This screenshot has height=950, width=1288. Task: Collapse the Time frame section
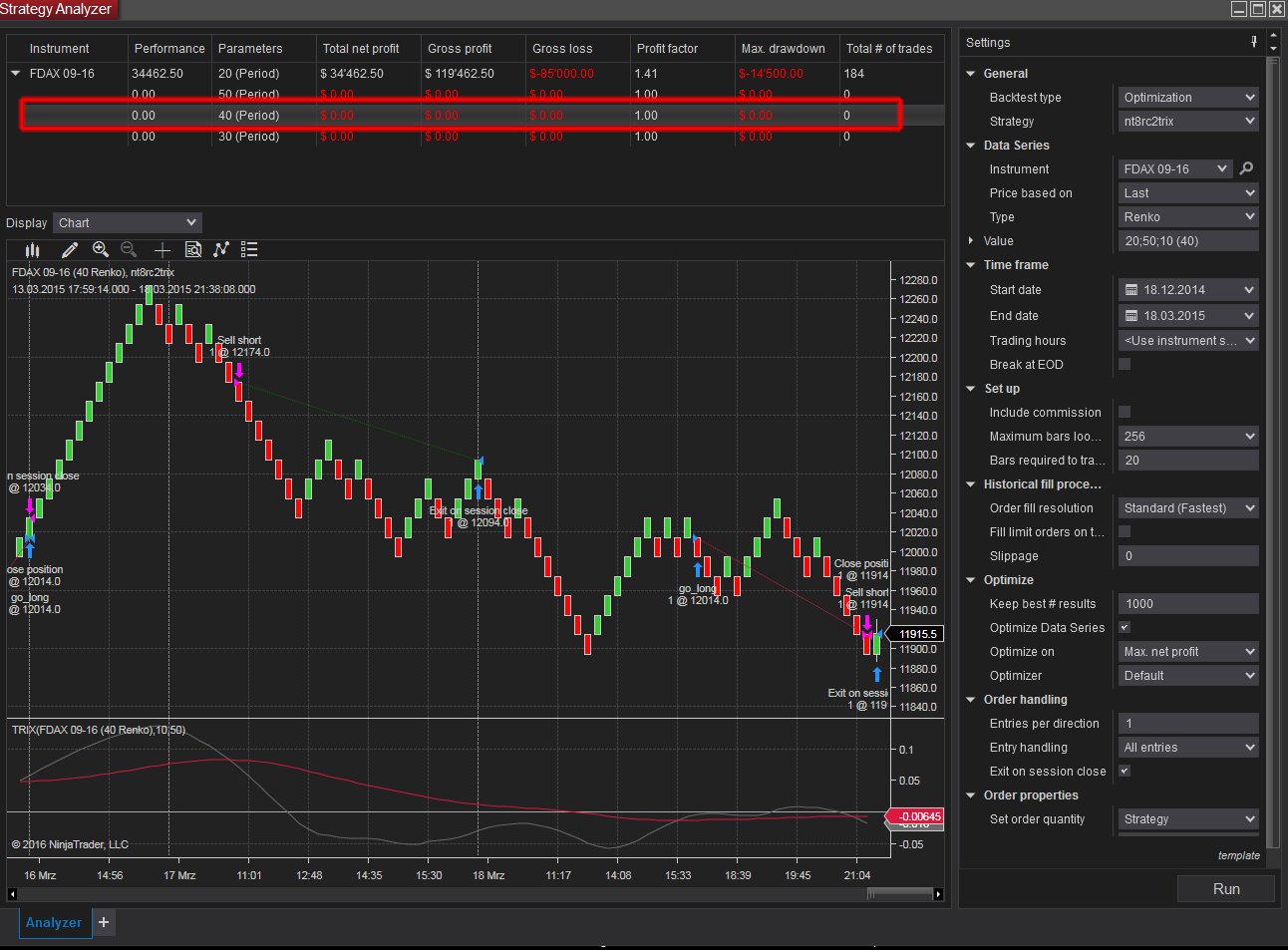tap(971, 264)
